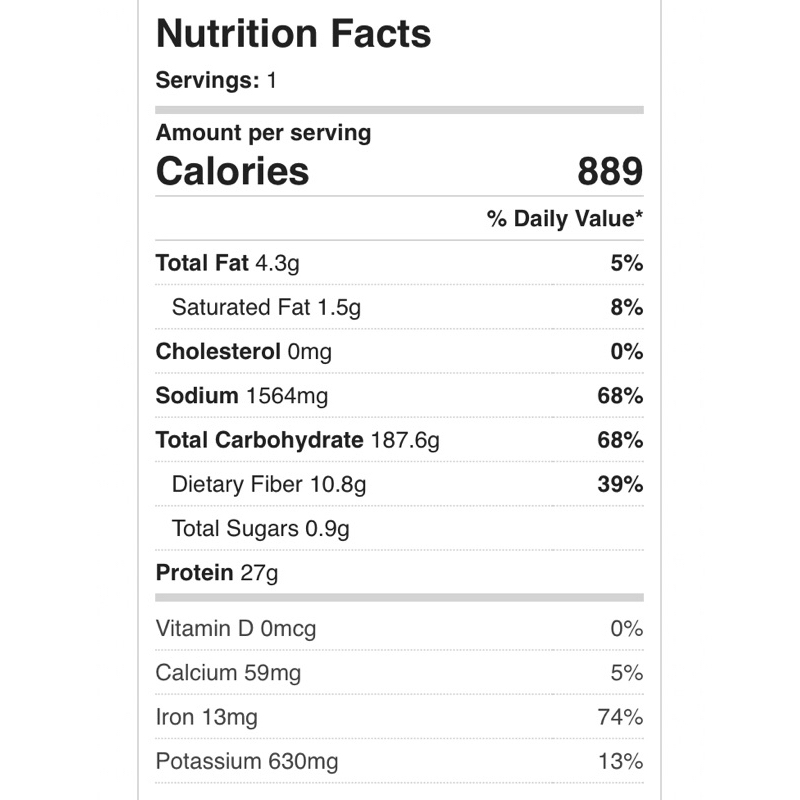Image resolution: width=800 pixels, height=800 pixels.
Task: Click the 74% iron daily value
Action: (x=620, y=717)
